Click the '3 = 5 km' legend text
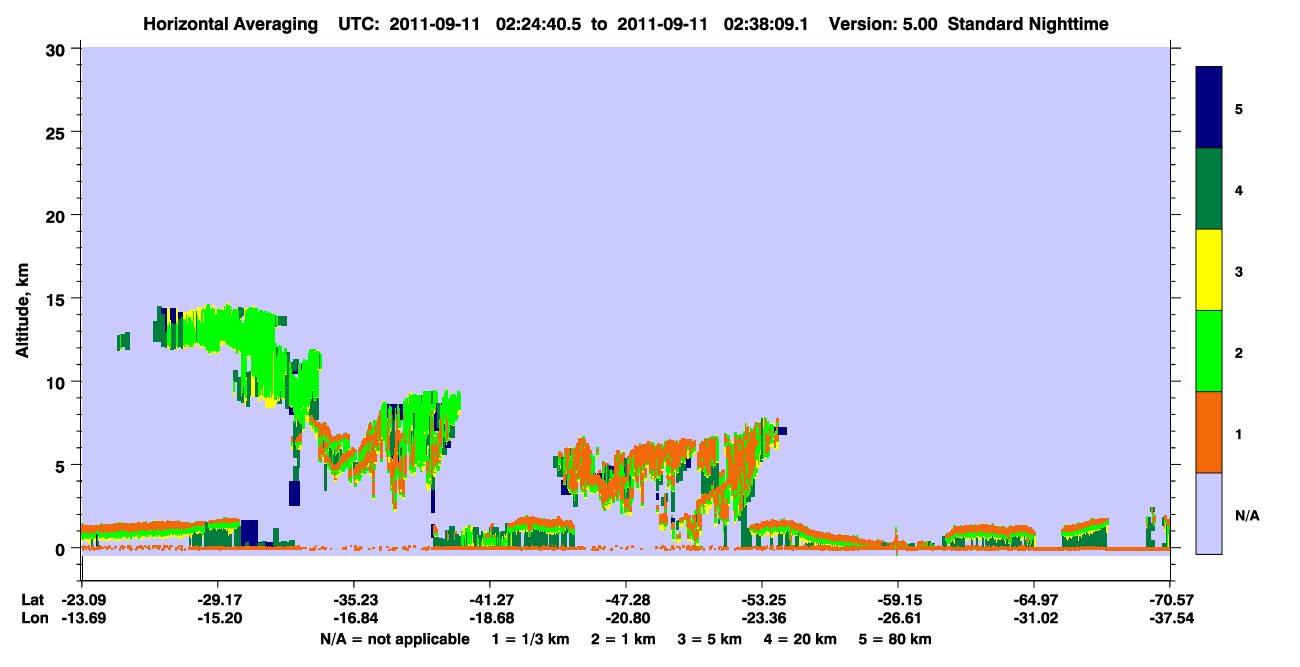Image resolution: width=1300 pixels, height=667 pixels. (709, 640)
